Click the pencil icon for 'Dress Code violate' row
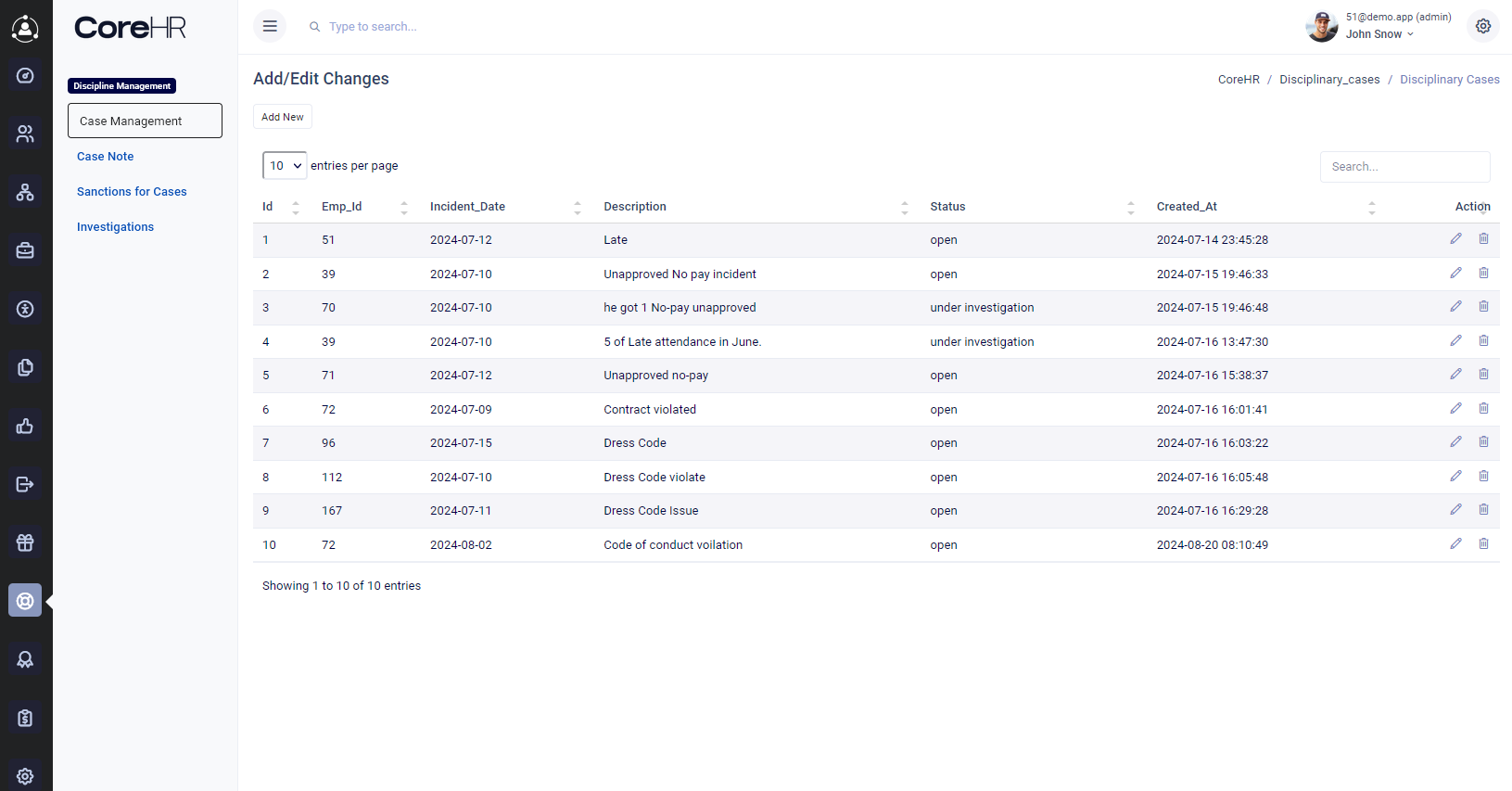The height and width of the screenshot is (791, 1512). pyautogui.click(x=1455, y=477)
